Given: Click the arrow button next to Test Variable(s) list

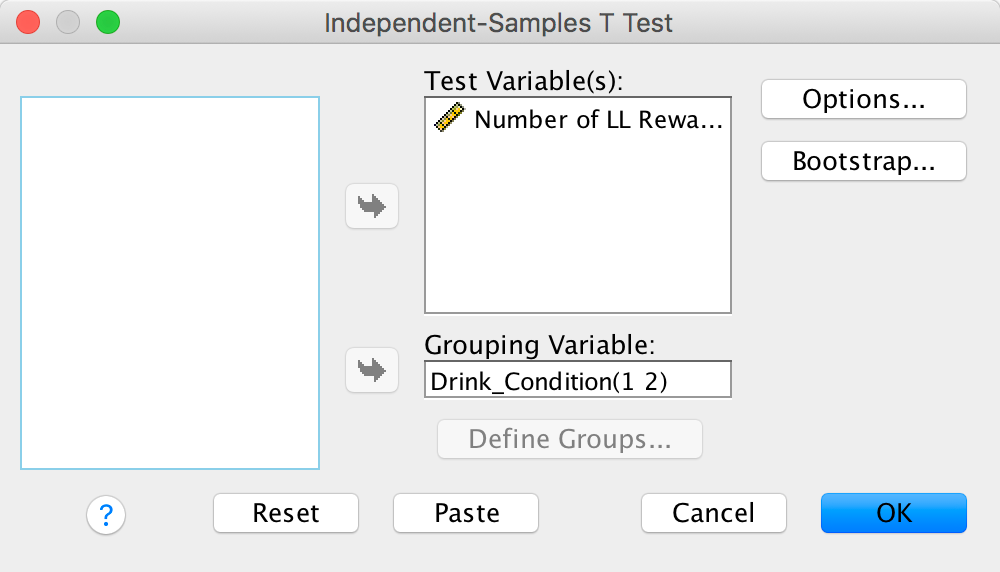Looking at the screenshot, I should (x=372, y=207).
